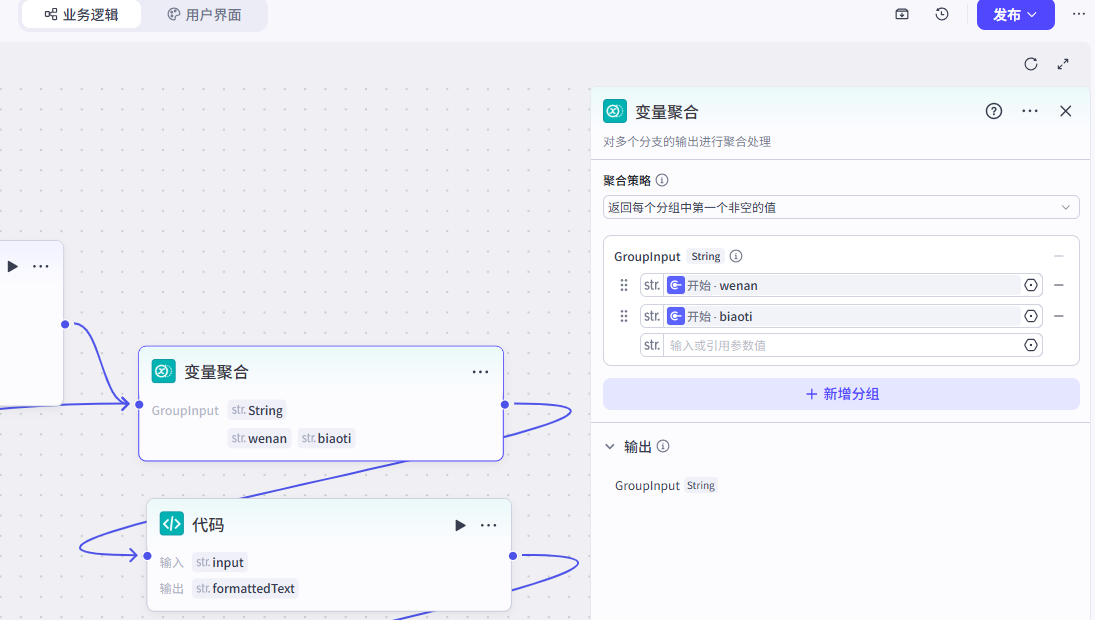Viewport: 1095px width, 620px height.
Task: Click the reference picker for 开始 wenan
Action: (x=1031, y=285)
